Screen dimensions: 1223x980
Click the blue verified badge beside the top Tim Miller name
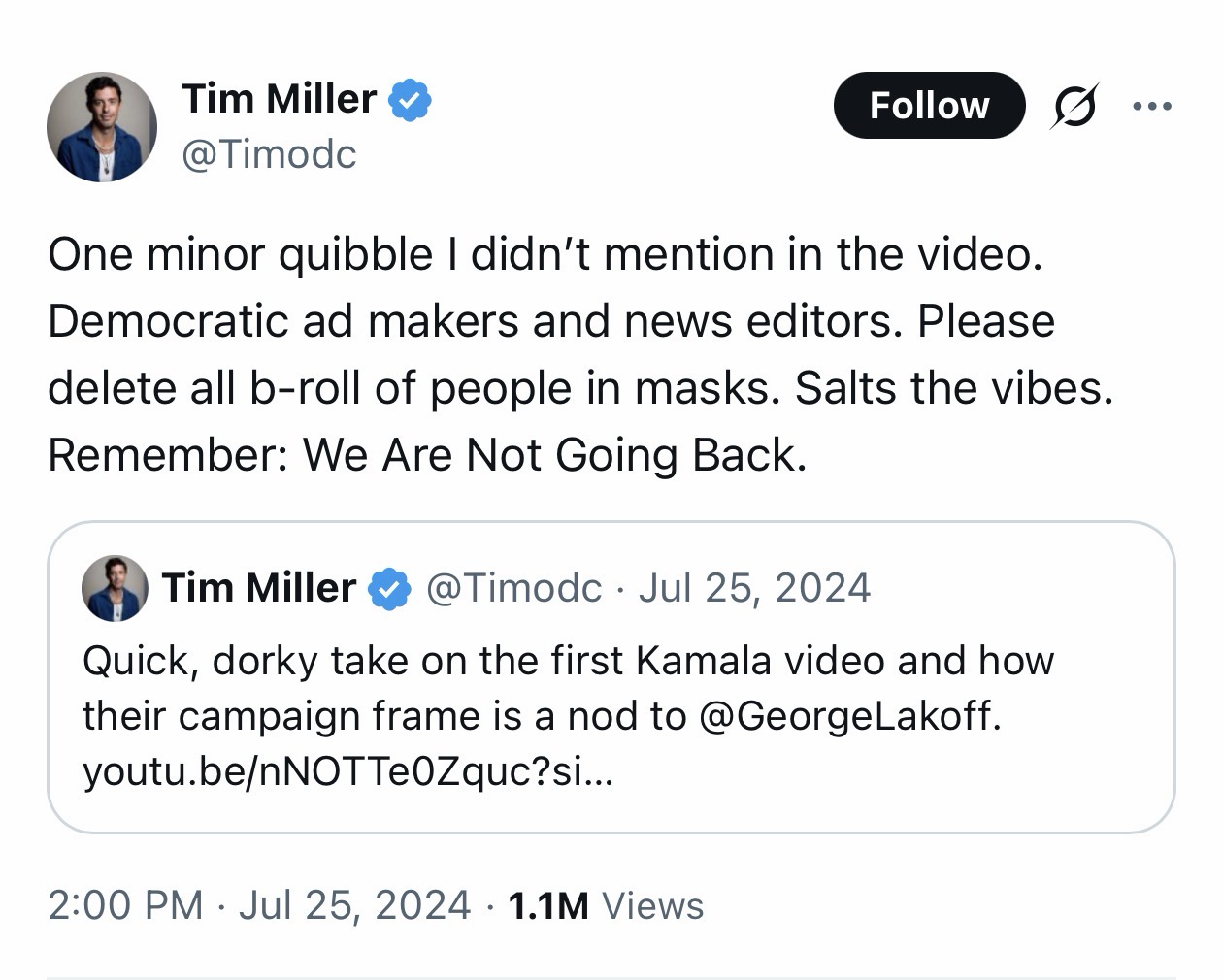[x=410, y=100]
